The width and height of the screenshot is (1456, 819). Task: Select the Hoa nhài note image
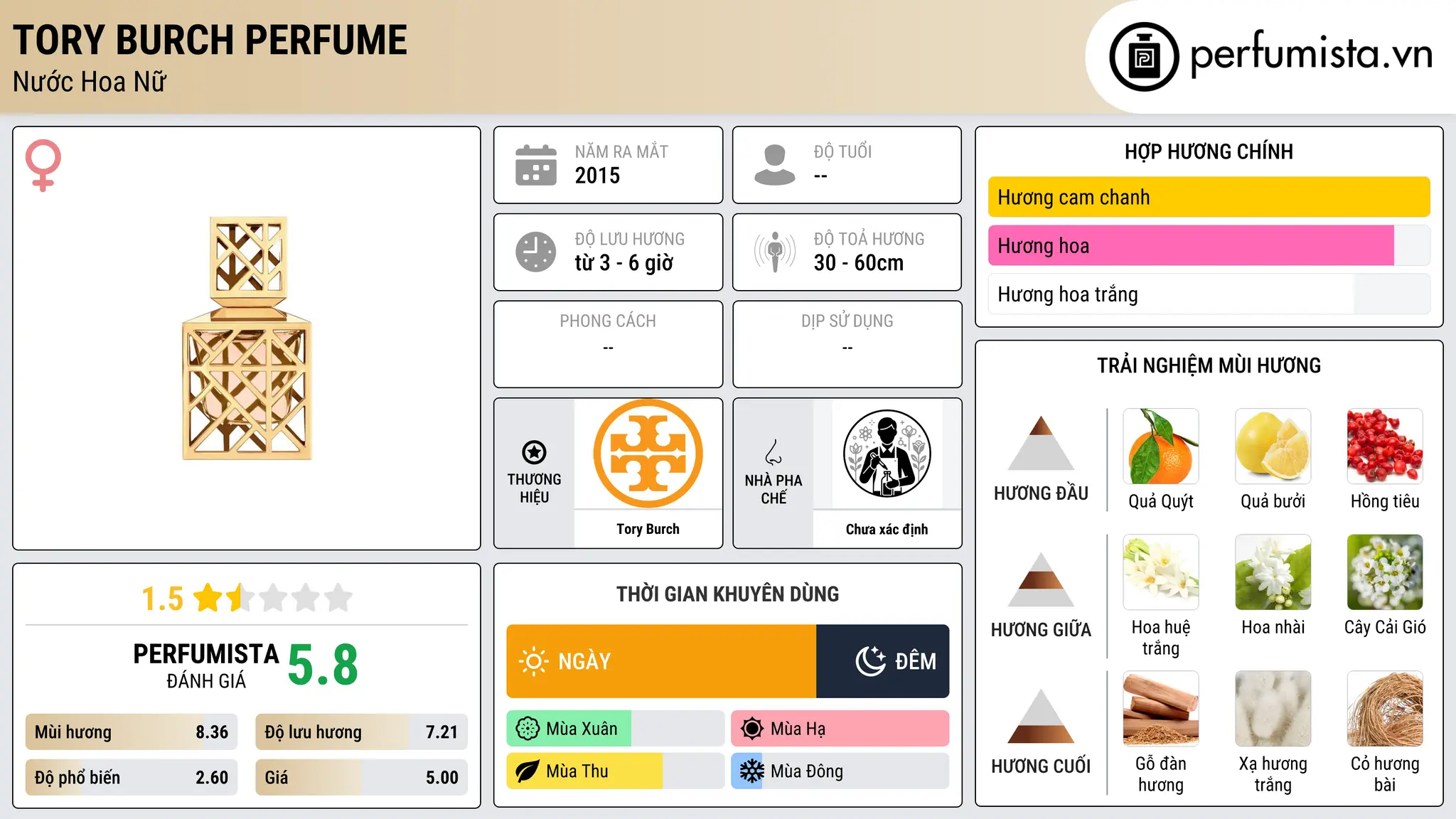(x=1273, y=572)
